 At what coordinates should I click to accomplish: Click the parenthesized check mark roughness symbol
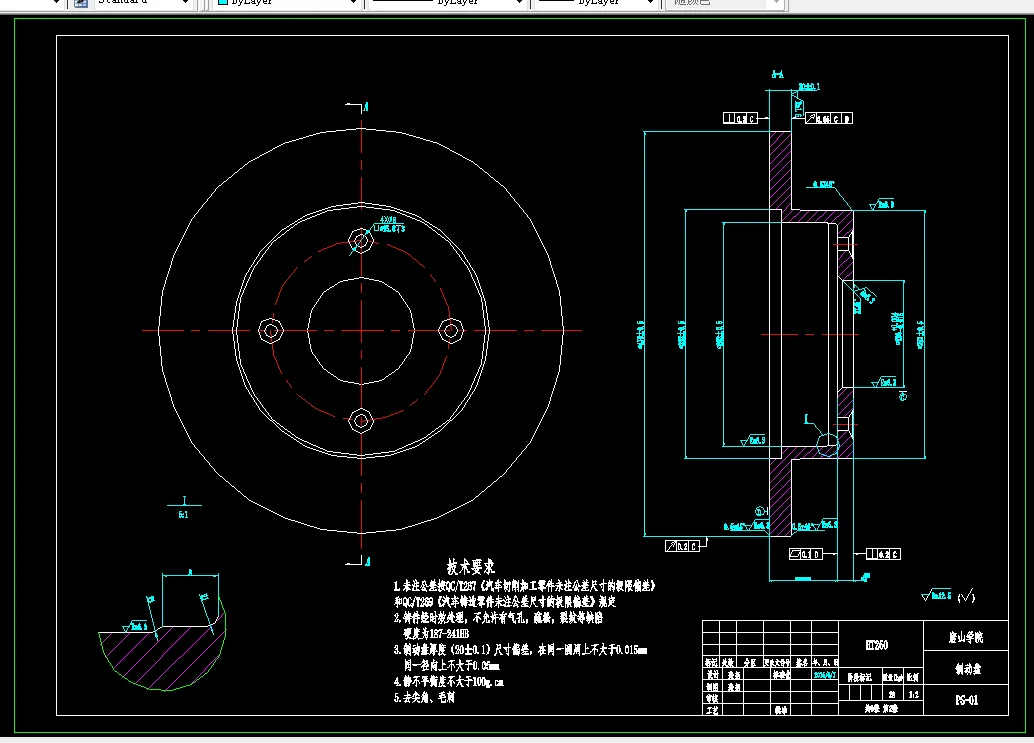pos(966,596)
